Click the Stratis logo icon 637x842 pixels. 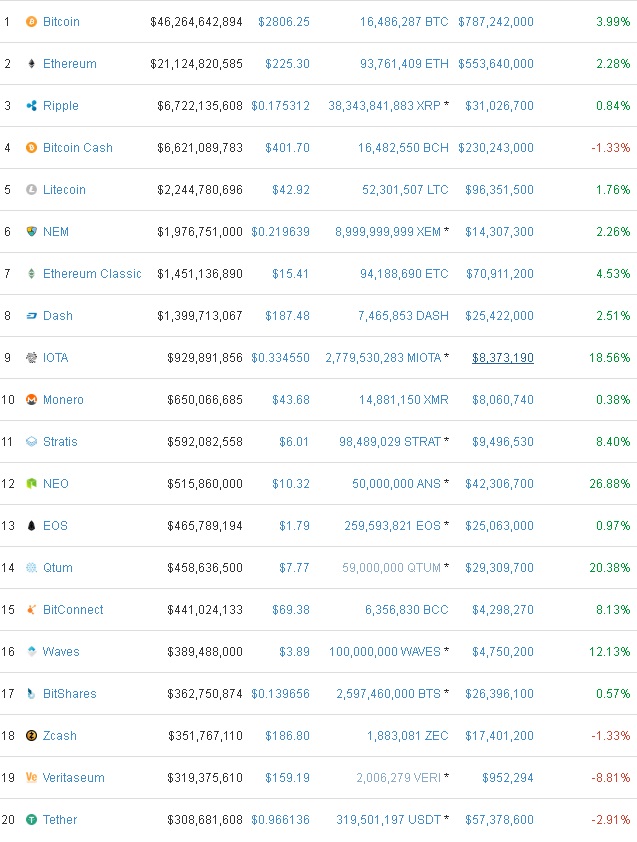pyautogui.click(x=31, y=441)
